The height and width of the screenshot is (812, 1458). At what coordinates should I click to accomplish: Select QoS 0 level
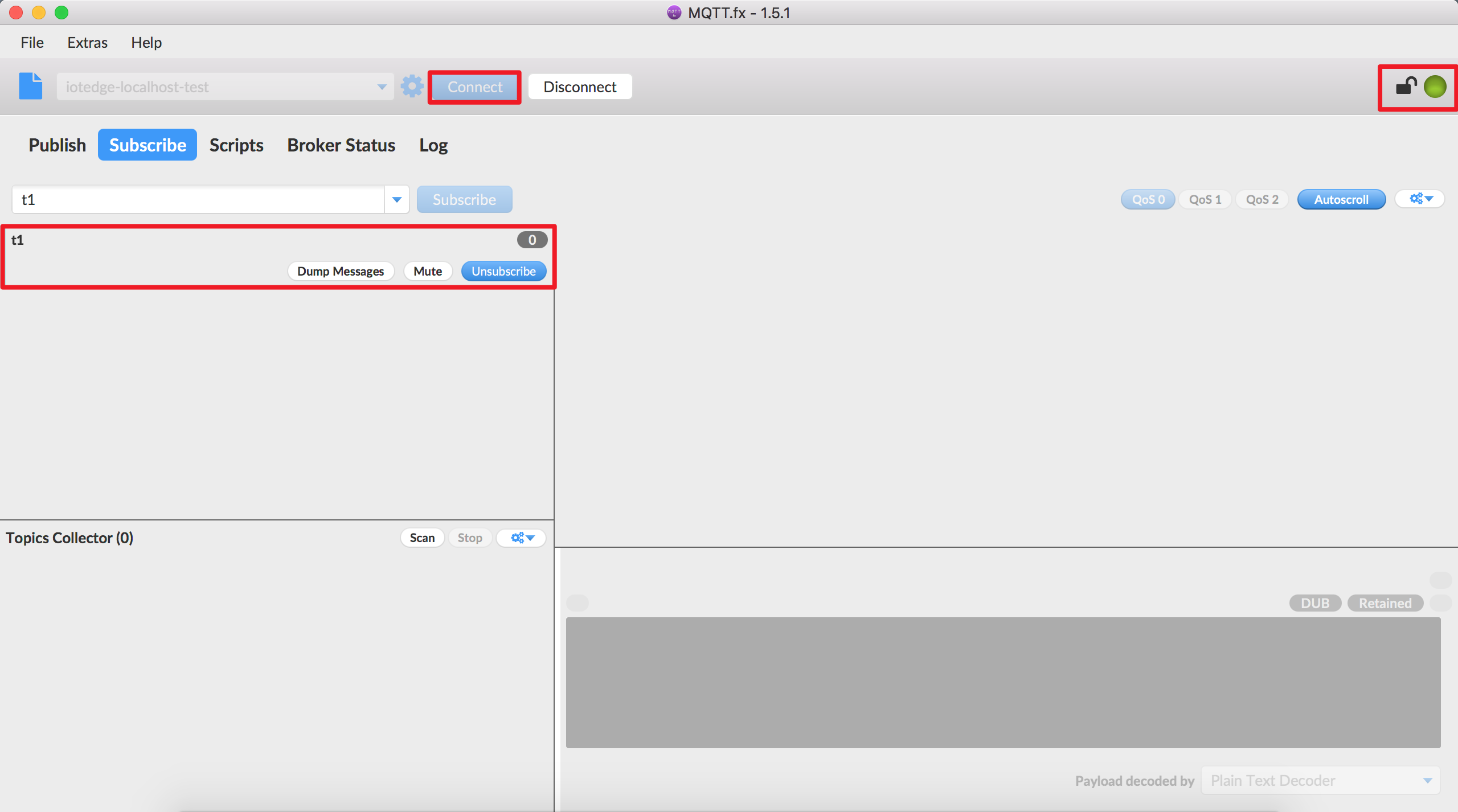click(1148, 199)
